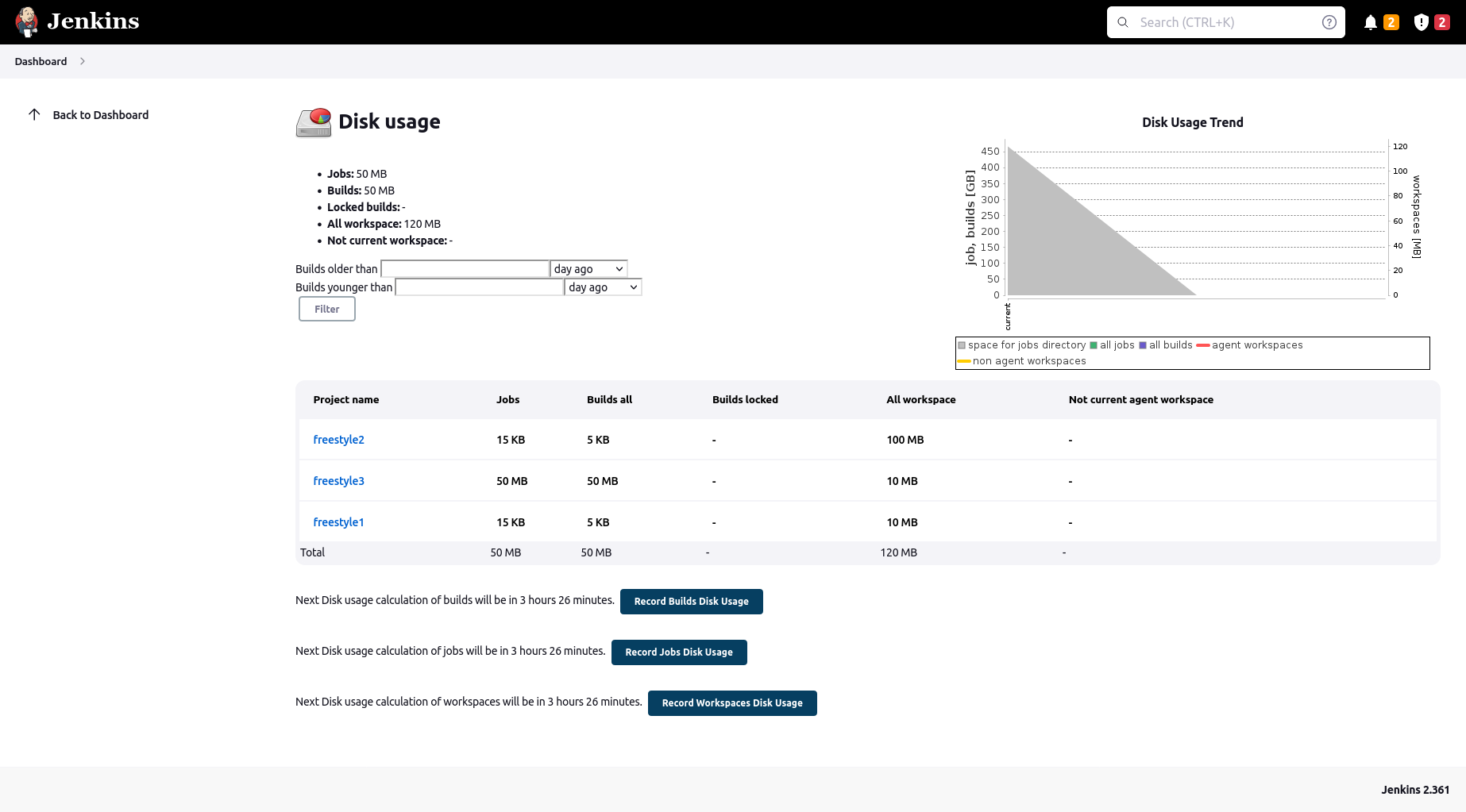Click the Jenkins butler logo icon
This screenshot has width=1466, height=812.
pyautogui.click(x=27, y=22)
